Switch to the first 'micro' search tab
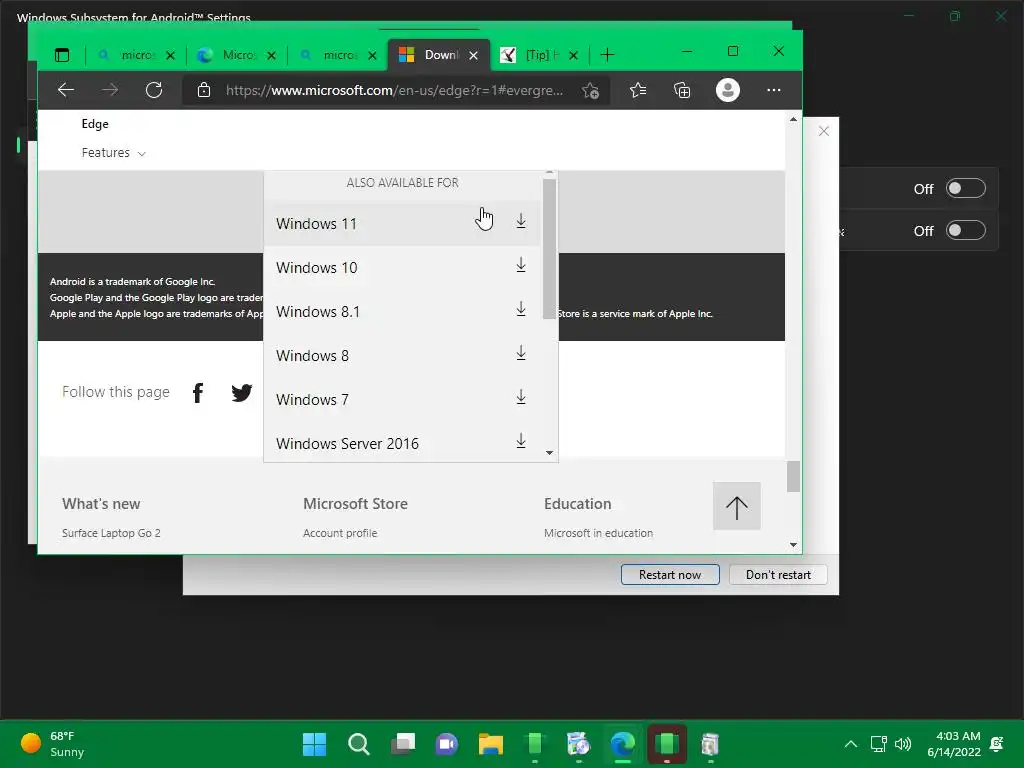Viewport: 1024px width, 768px height. [136, 55]
